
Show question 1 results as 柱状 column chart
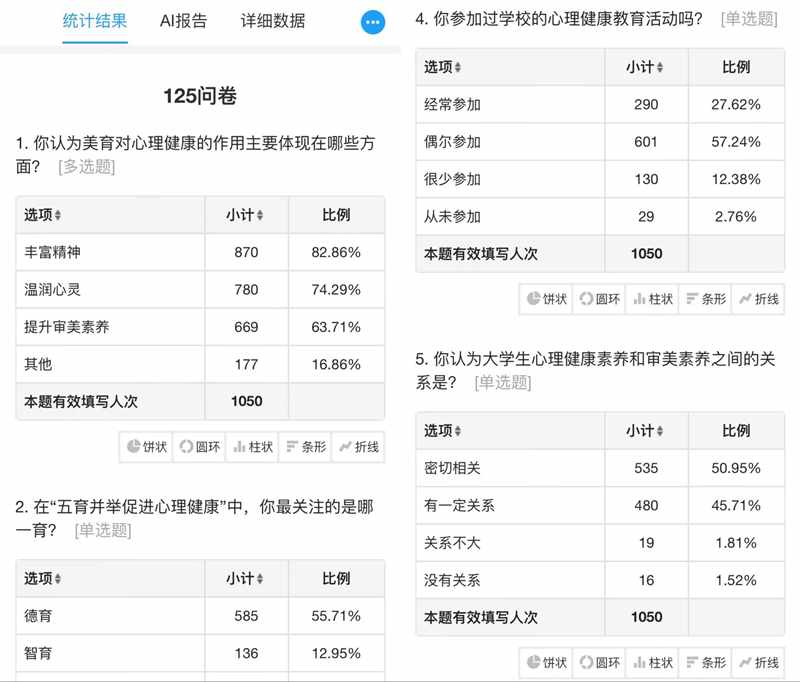pos(251,448)
